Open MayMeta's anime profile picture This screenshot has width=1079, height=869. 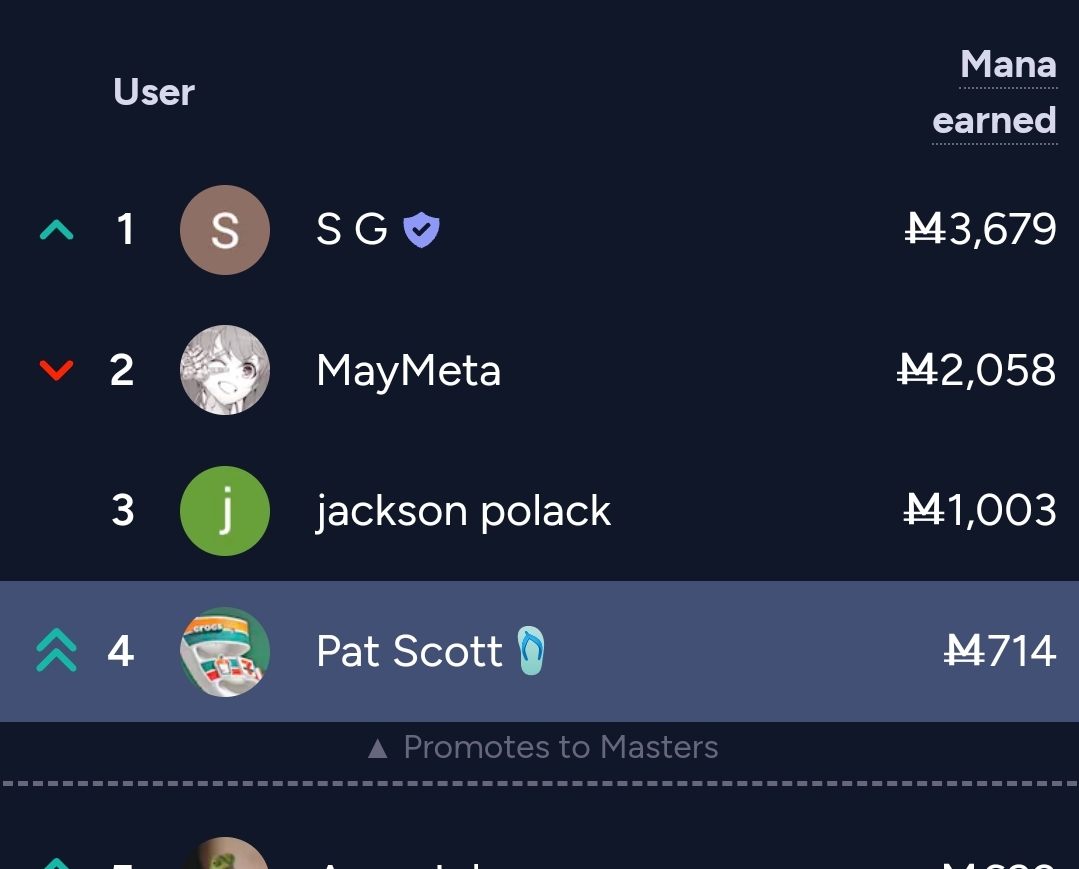click(224, 370)
